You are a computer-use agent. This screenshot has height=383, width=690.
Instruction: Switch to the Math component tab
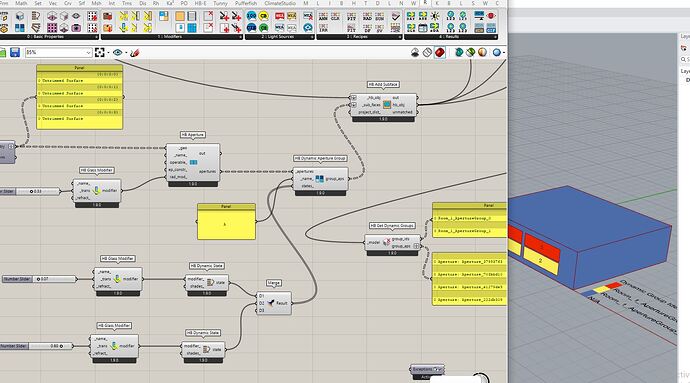click(x=21, y=3)
